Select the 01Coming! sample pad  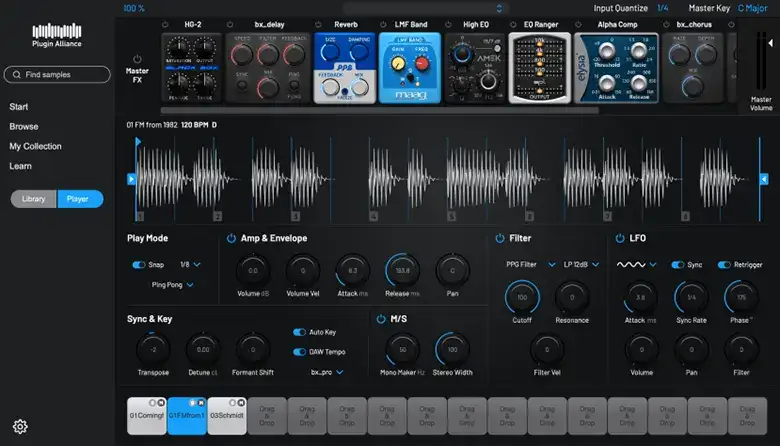[x=147, y=416]
